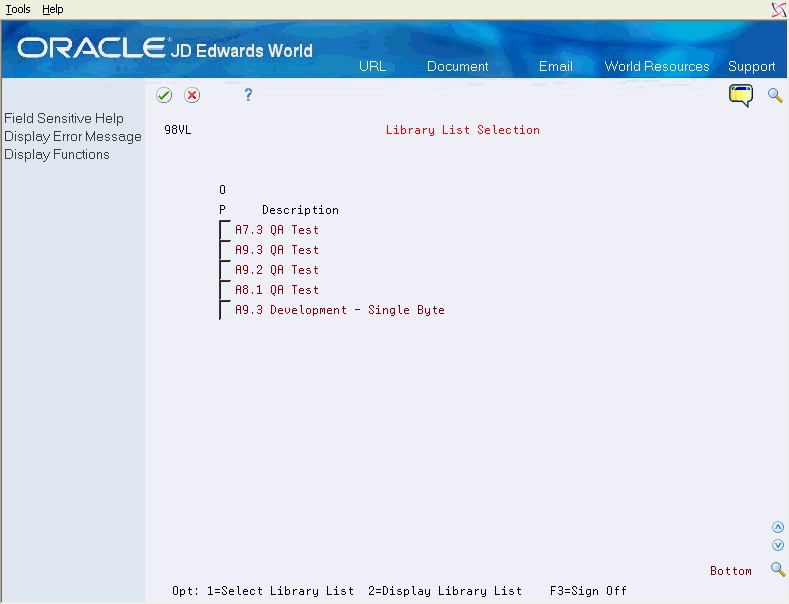Screen dimensions: 789x604
Task: Open Display Error Message link
Action: [x=73, y=136]
